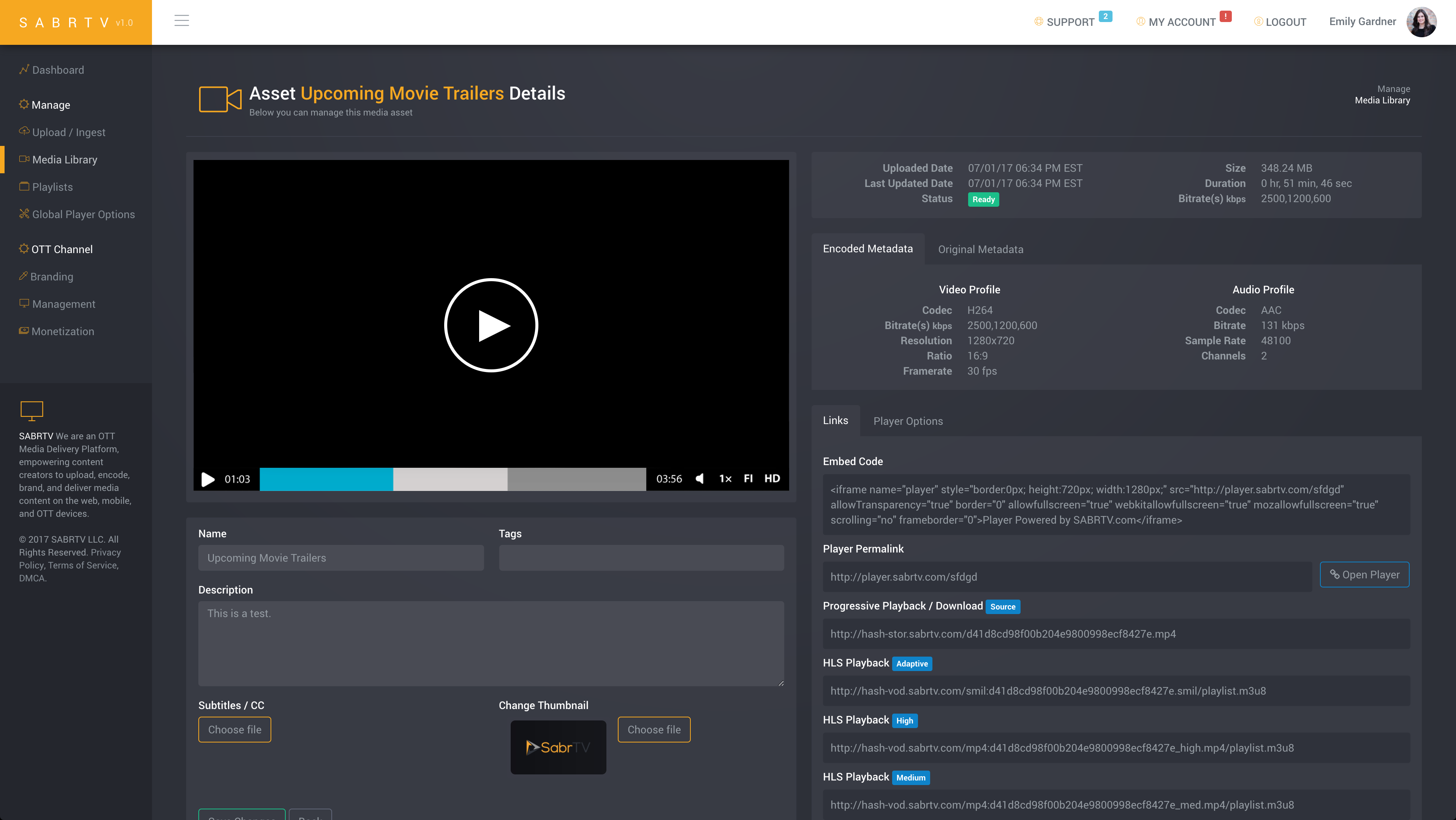Viewport: 1456px width, 820px height.
Task: Click the OTT Channel gear icon
Action: pyautogui.click(x=24, y=249)
